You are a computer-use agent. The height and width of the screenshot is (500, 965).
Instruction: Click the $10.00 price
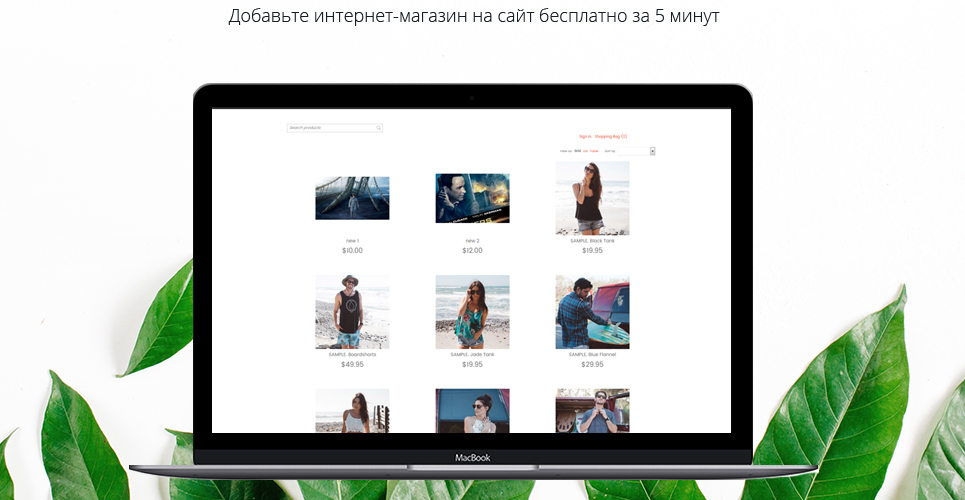tap(352, 251)
